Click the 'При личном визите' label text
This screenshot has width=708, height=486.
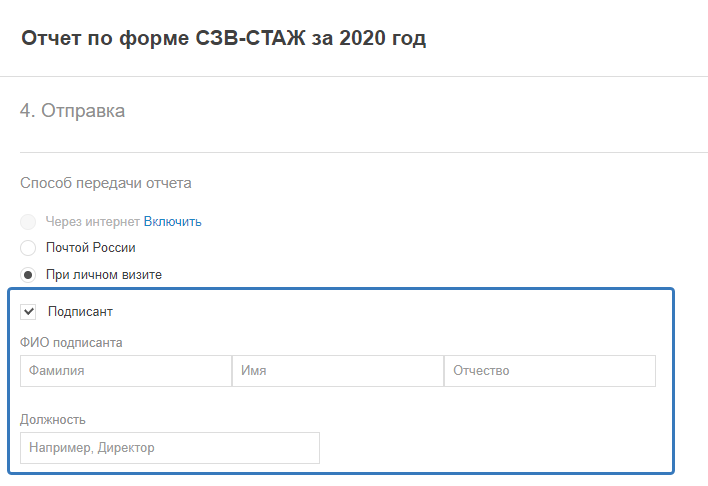104,274
